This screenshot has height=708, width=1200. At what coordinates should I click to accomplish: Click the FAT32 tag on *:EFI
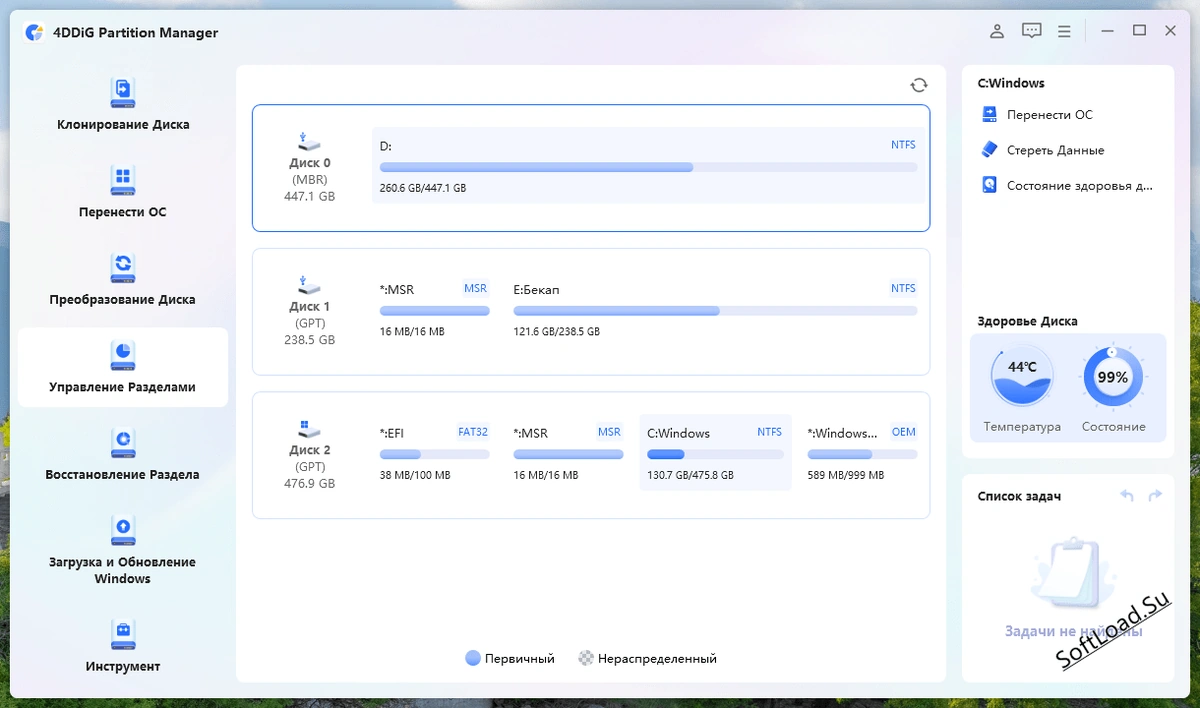(x=473, y=432)
